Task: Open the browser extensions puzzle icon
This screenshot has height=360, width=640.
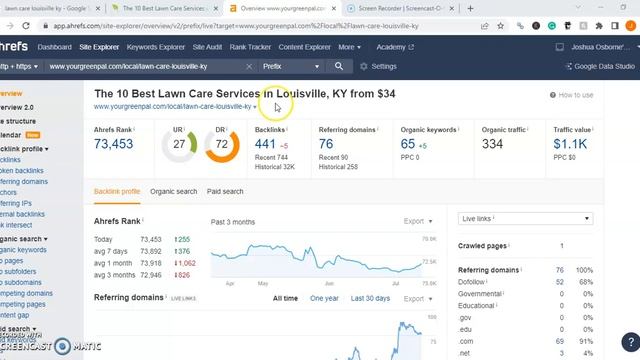Action: 599,26
